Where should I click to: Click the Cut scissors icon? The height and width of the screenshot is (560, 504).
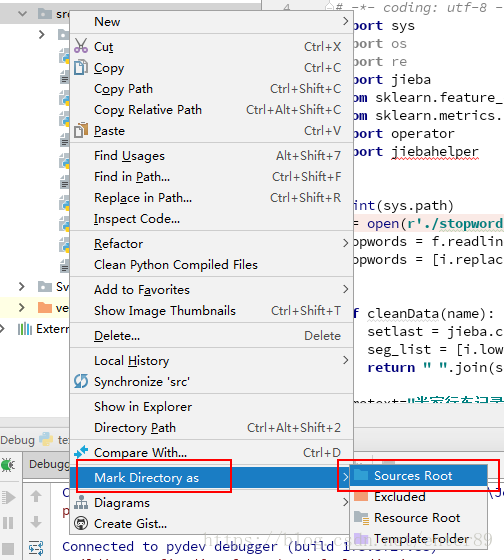point(81,46)
